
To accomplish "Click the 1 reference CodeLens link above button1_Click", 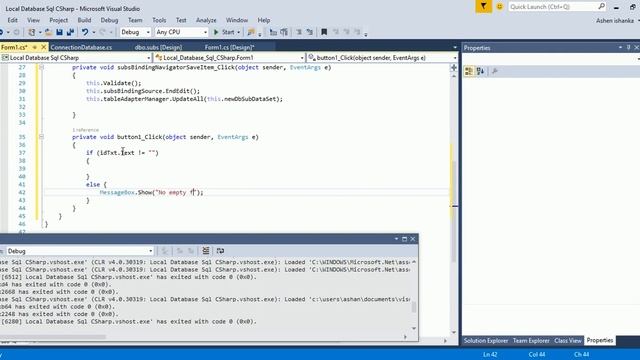I will pos(85,130).
